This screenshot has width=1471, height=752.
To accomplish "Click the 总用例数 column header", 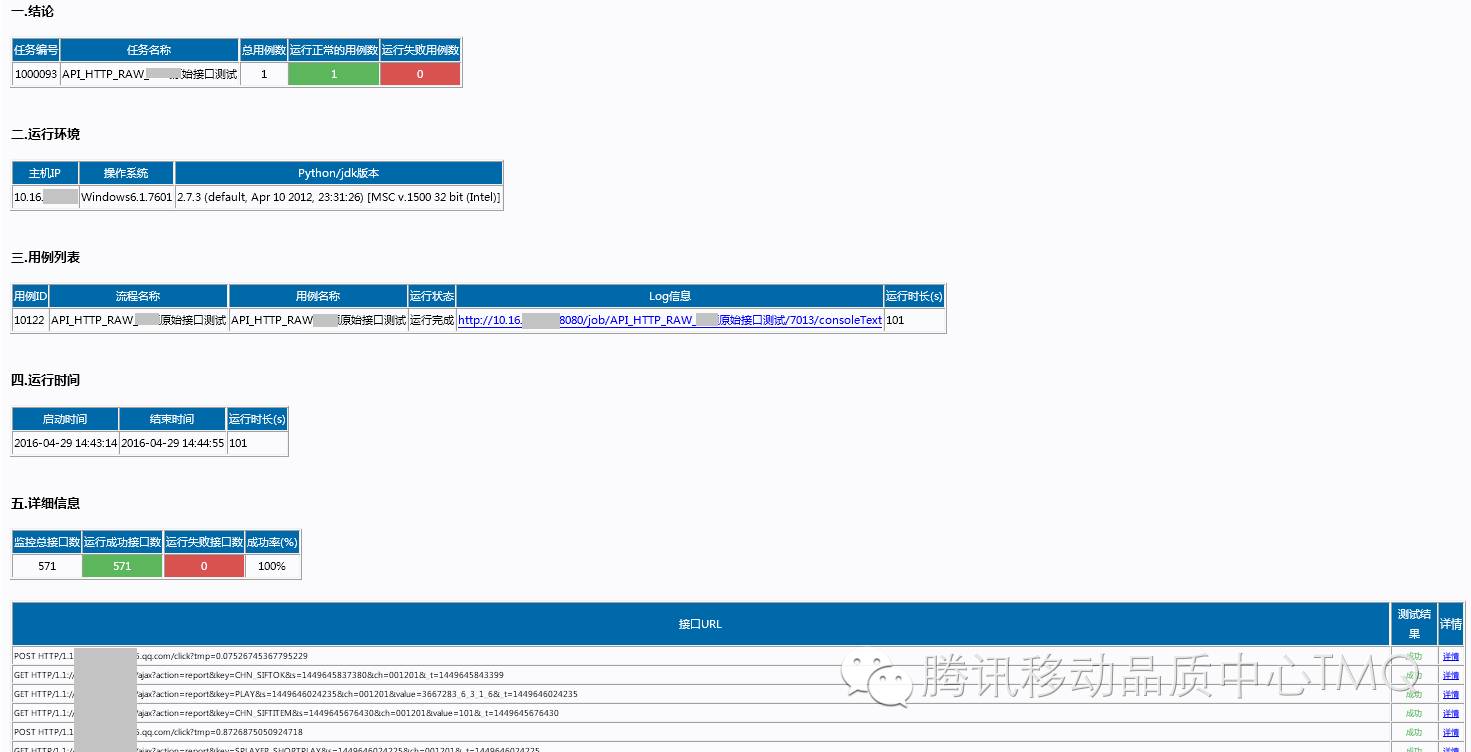I will (x=264, y=50).
